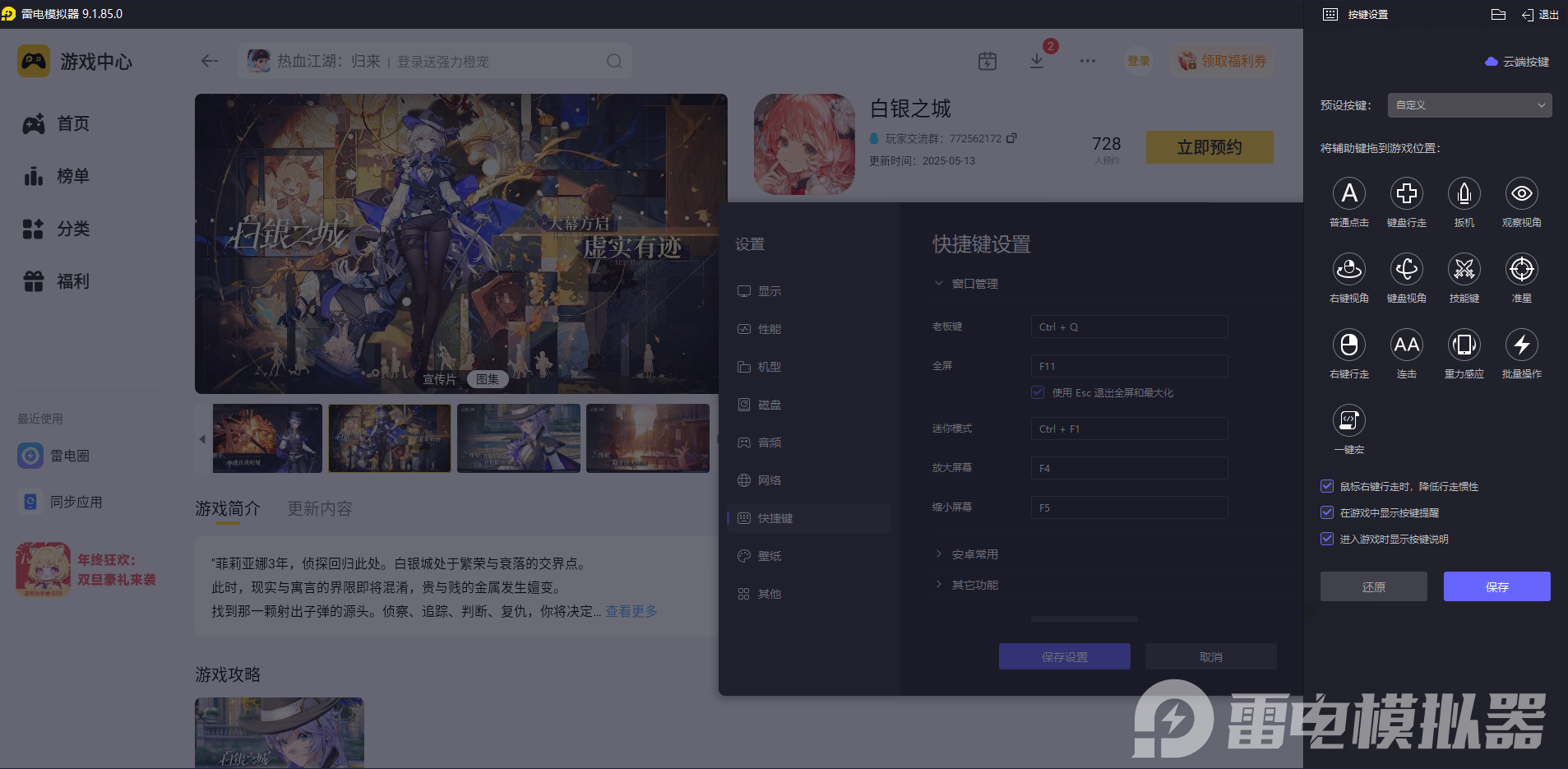Click the 登录 login button
Screen dimensions: 1568x769
pyautogui.click(x=1139, y=61)
